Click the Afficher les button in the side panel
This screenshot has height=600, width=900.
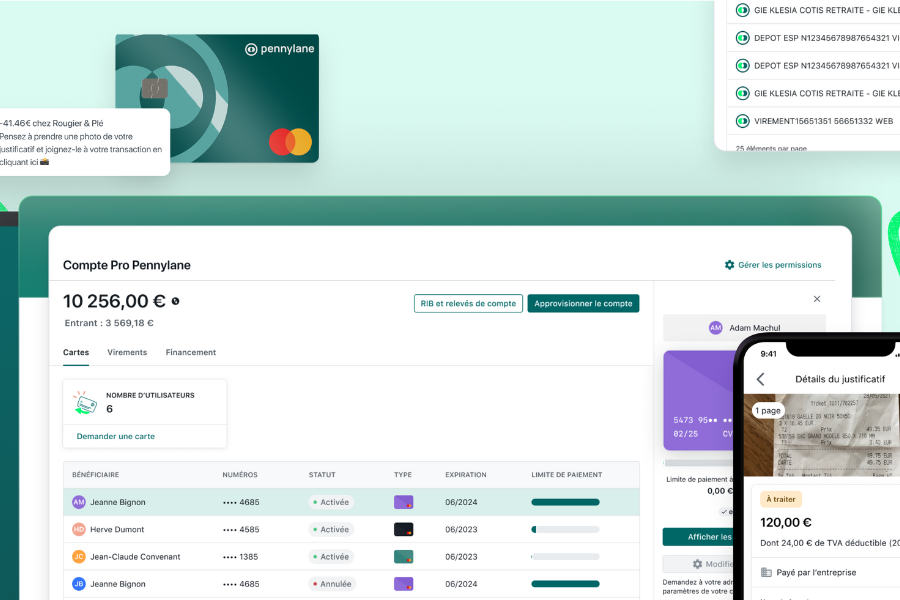tap(699, 537)
